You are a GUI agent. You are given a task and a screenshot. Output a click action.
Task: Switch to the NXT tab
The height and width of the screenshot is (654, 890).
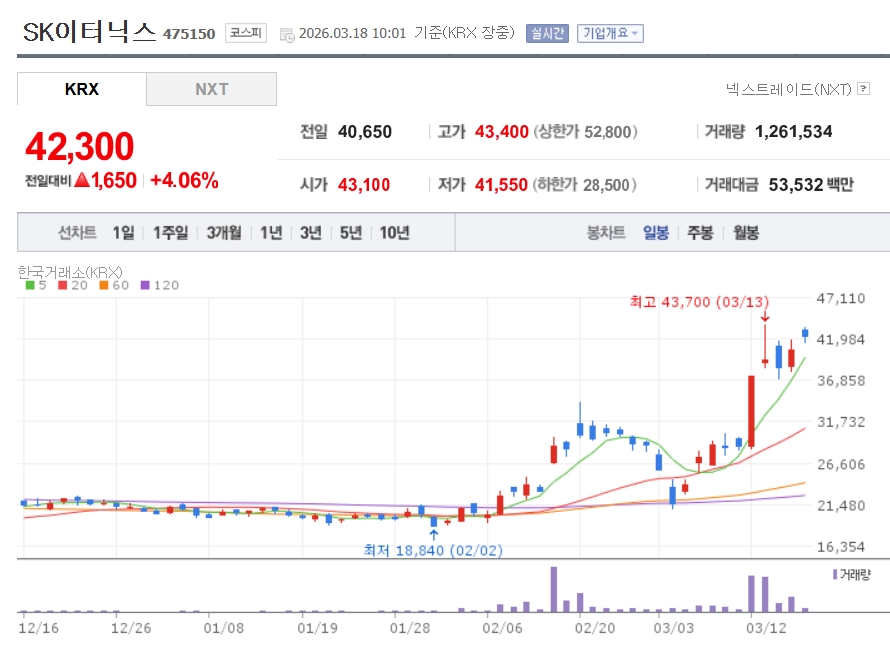[211, 89]
